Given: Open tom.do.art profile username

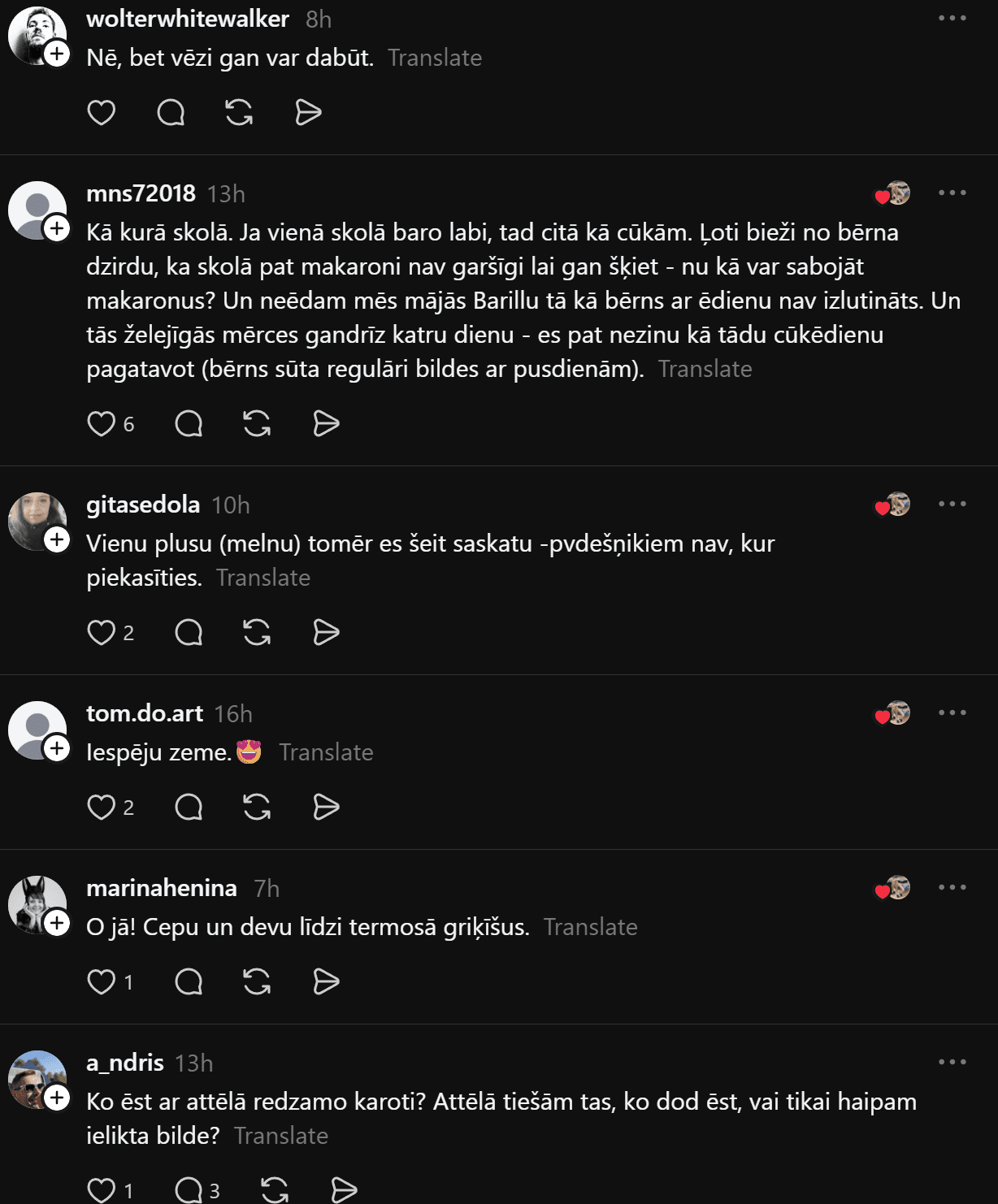Looking at the screenshot, I should pos(145,713).
